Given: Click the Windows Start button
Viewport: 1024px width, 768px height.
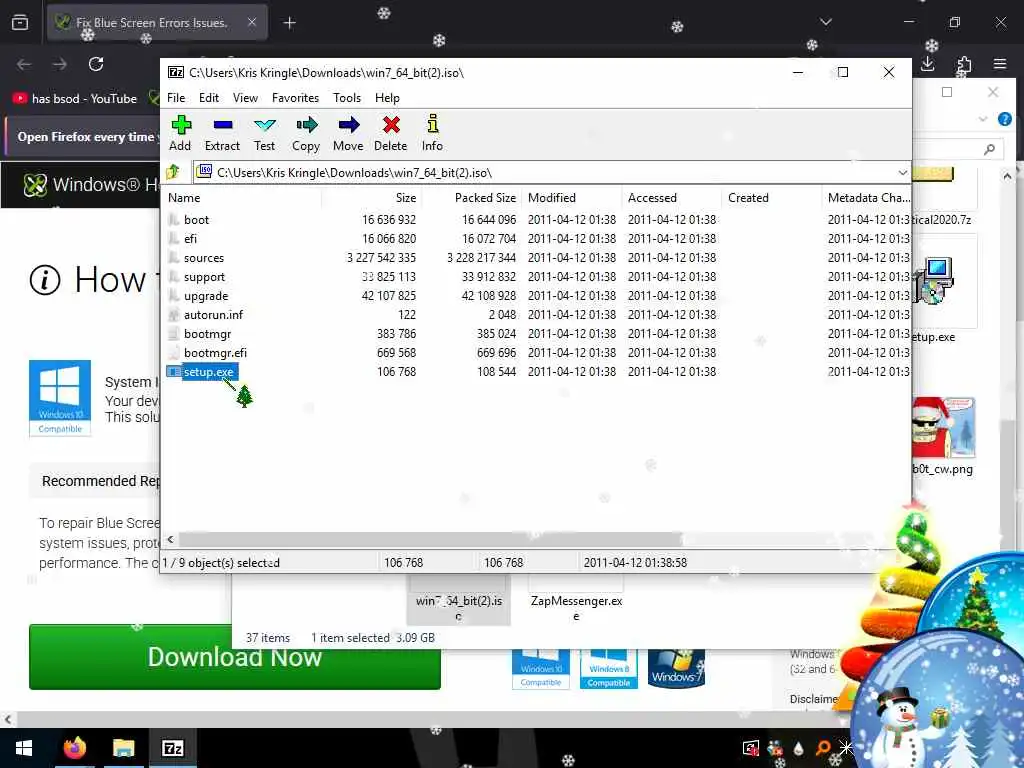Looking at the screenshot, I should [x=24, y=748].
